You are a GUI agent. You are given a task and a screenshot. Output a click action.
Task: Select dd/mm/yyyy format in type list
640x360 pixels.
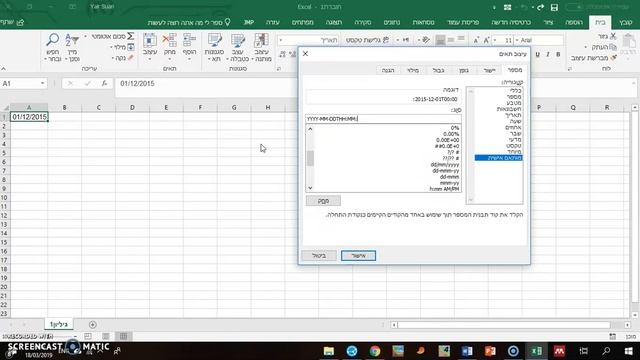pos(445,164)
